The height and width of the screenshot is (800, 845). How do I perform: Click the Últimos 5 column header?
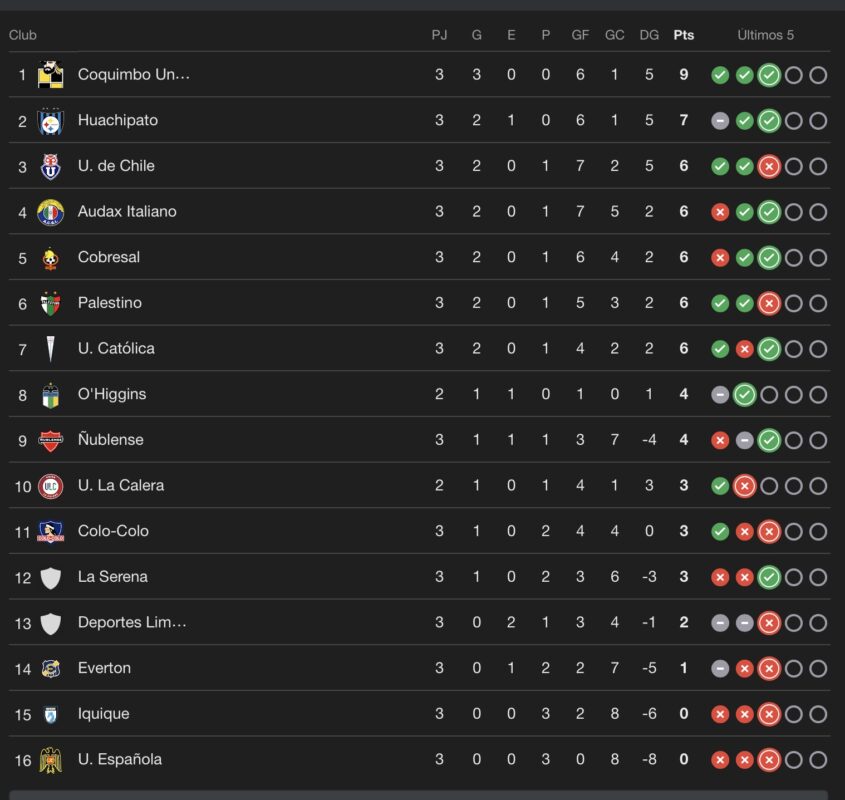pos(766,35)
